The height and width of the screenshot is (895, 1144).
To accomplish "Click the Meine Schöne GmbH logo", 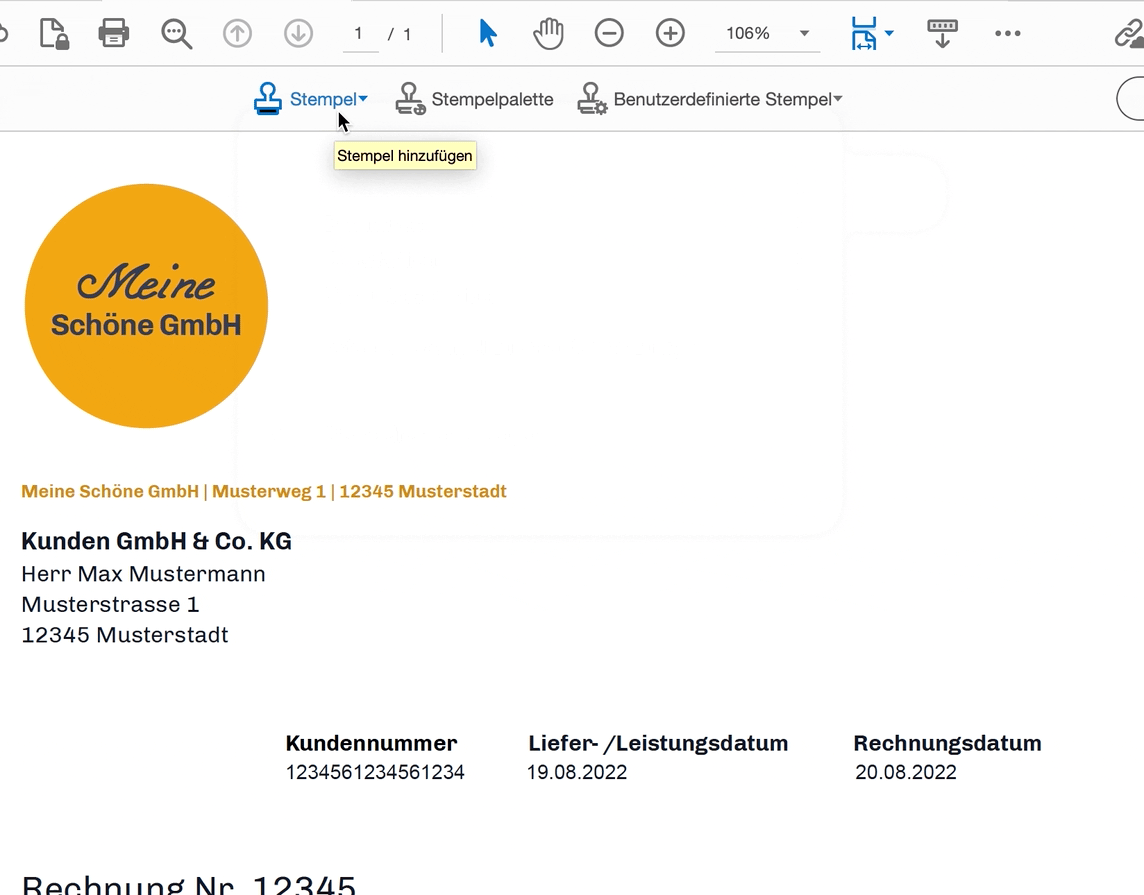I will pos(146,306).
